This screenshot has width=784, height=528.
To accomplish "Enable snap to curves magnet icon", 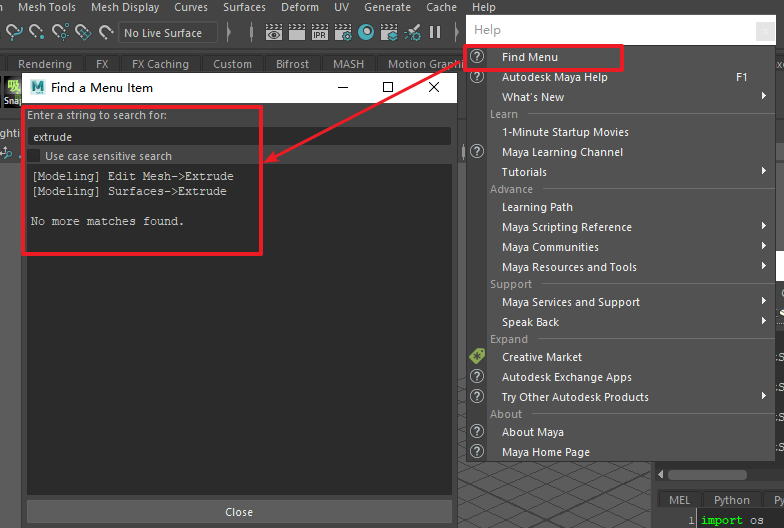I will (x=14, y=32).
